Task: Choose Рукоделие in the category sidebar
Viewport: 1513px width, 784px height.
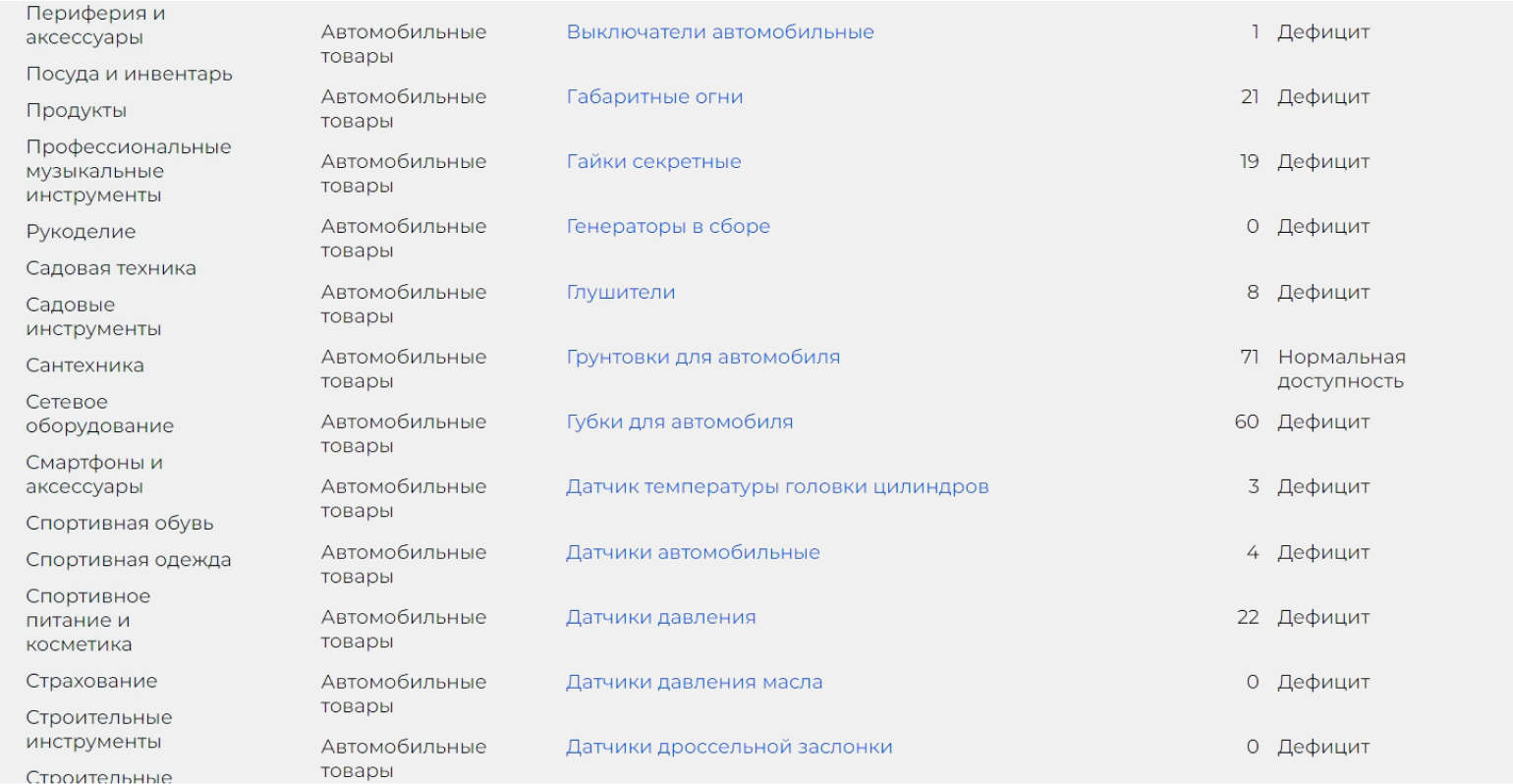Action: [x=81, y=232]
